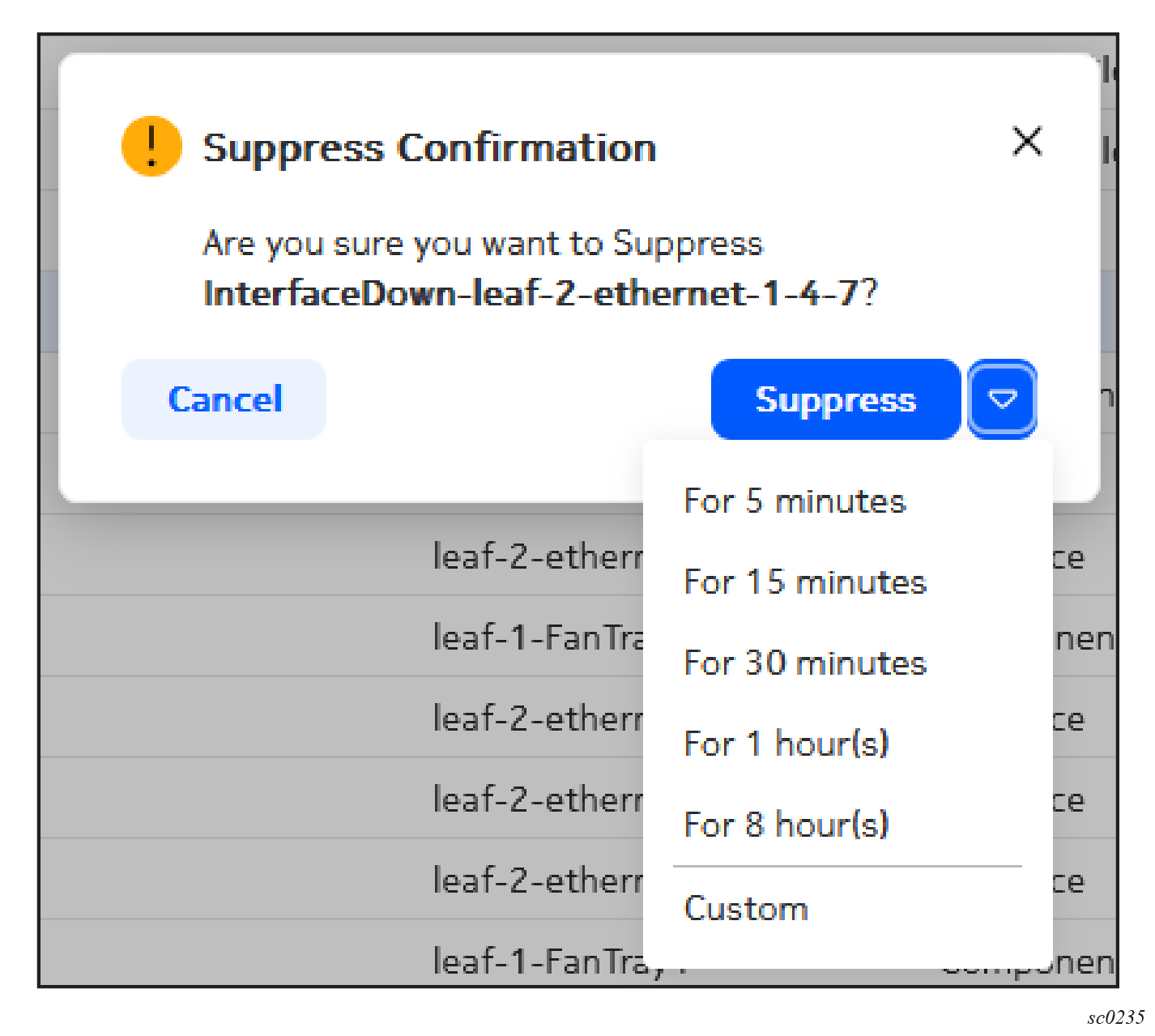The image size is (1155, 1036).
Task: Select For 1 hour(s) duration
Action: [x=786, y=744]
